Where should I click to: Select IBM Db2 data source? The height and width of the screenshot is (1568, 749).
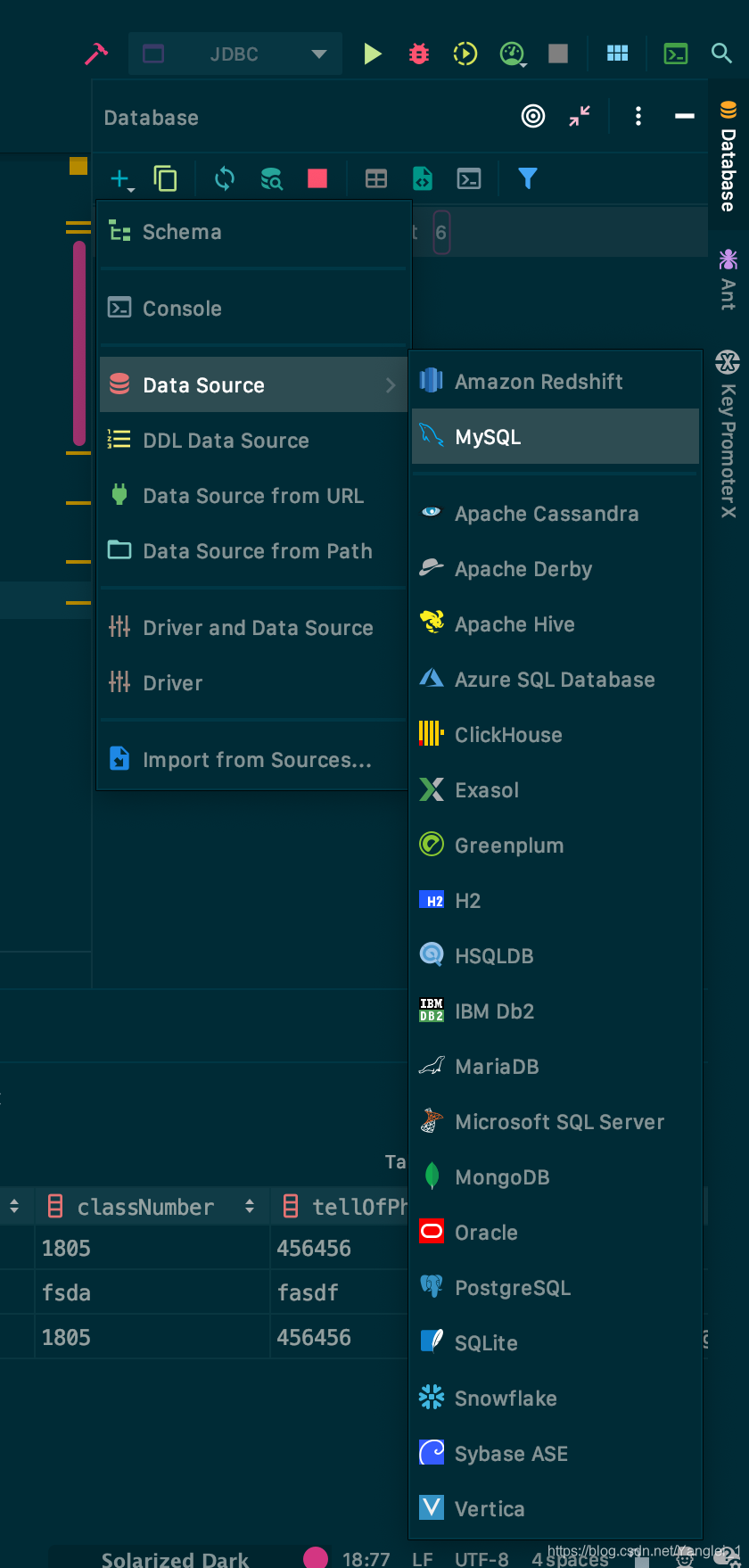[556, 1011]
